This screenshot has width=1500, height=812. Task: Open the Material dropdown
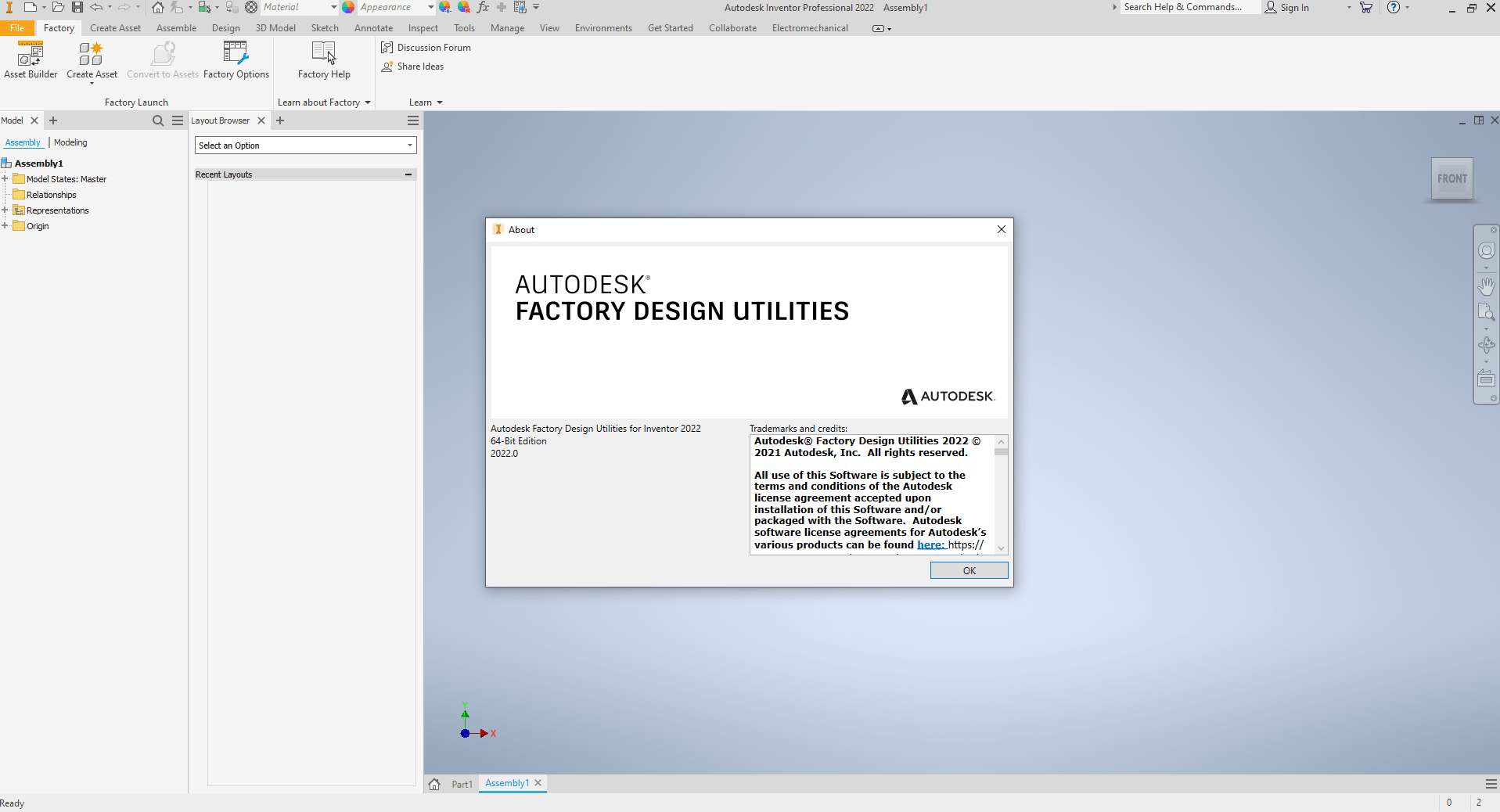tap(333, 7)
